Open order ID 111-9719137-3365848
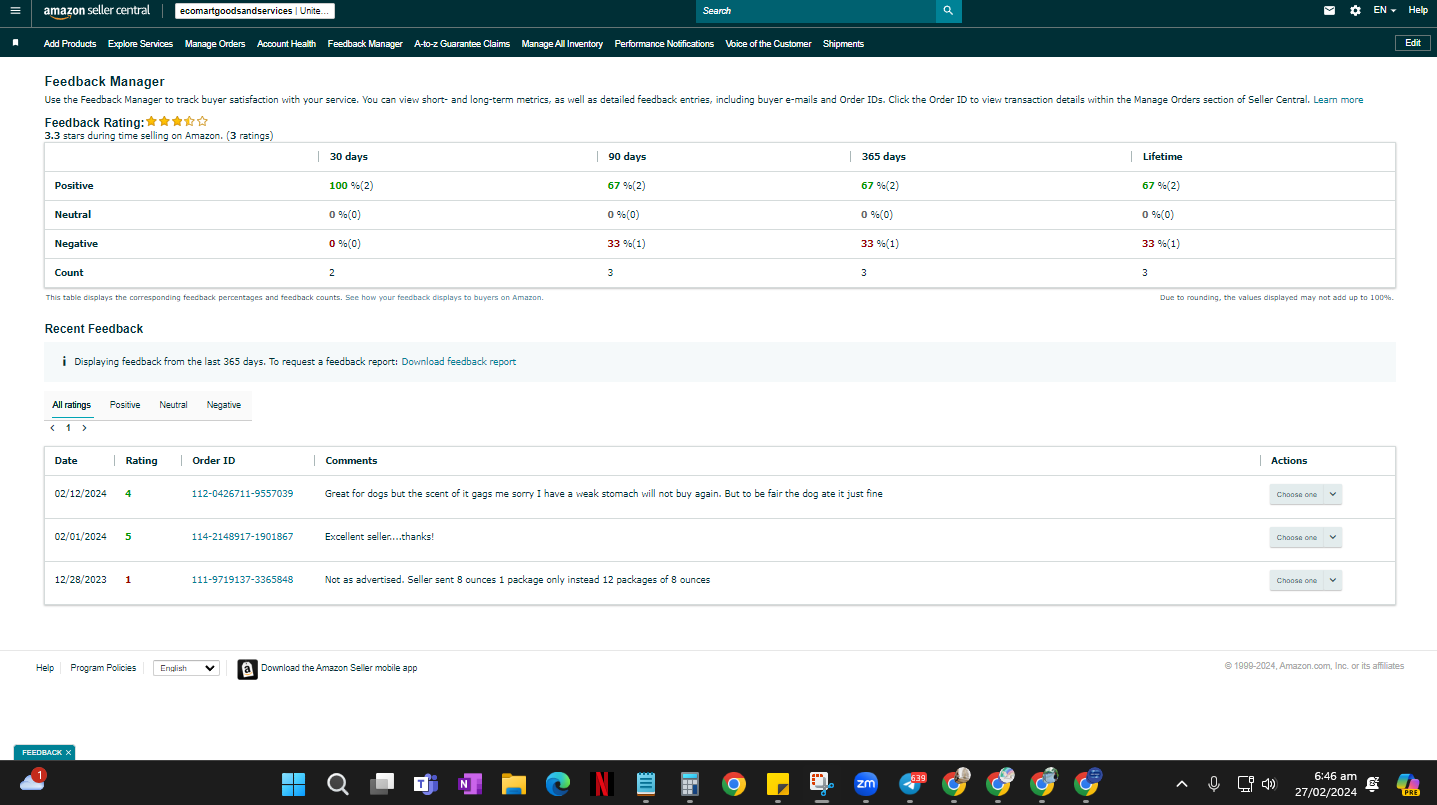 (x=242, y=580)
